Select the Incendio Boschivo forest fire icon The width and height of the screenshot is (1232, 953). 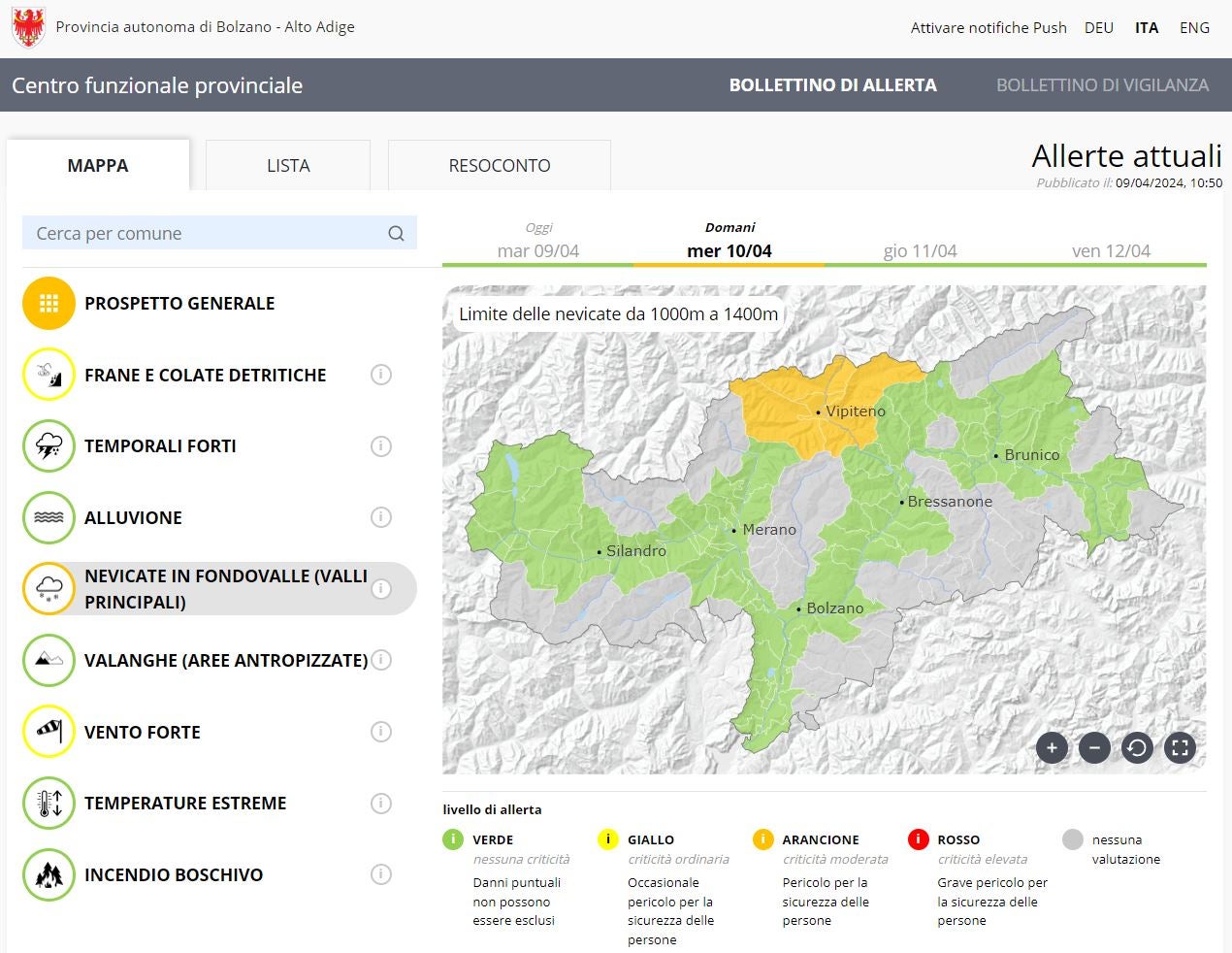pos(49,874)
